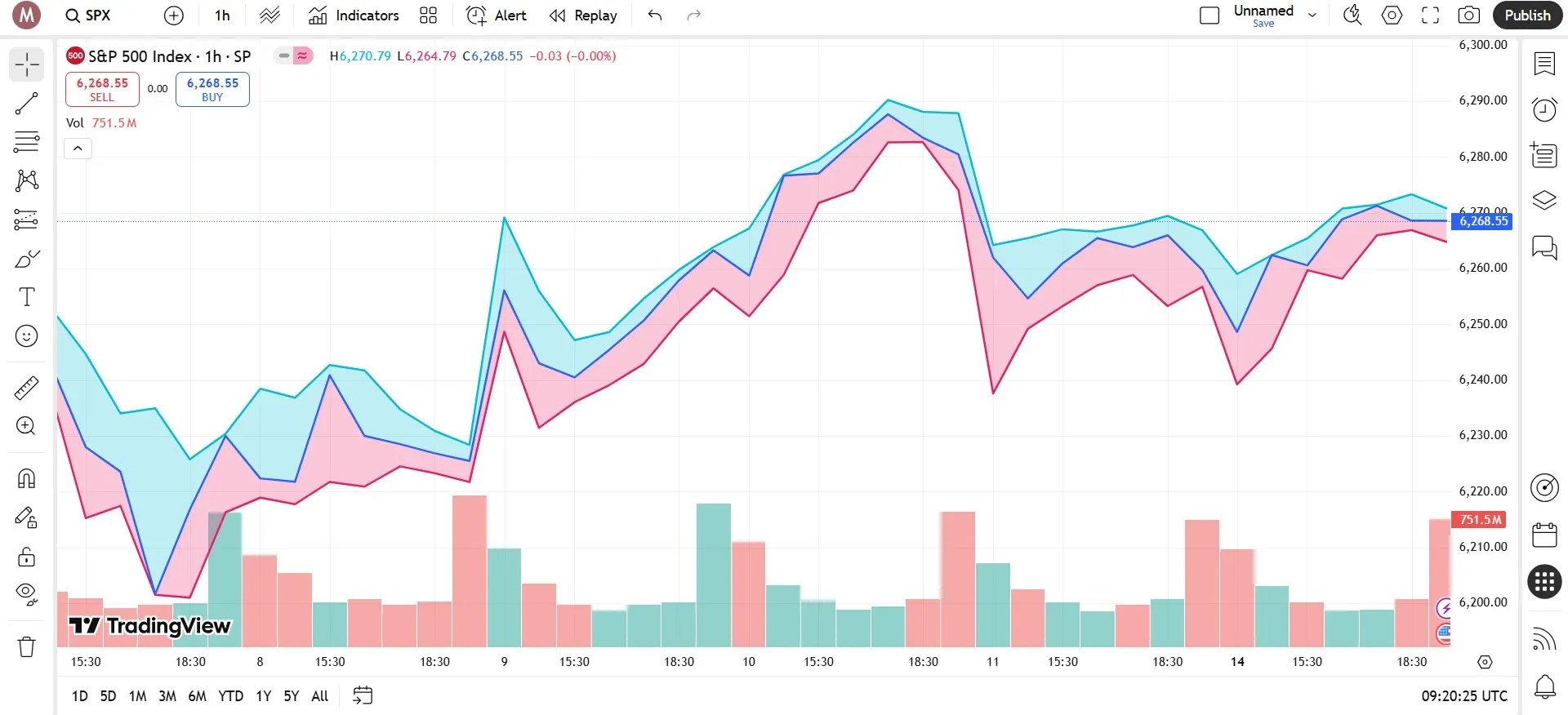Switch to the 1M time range

tap(137, 696)
